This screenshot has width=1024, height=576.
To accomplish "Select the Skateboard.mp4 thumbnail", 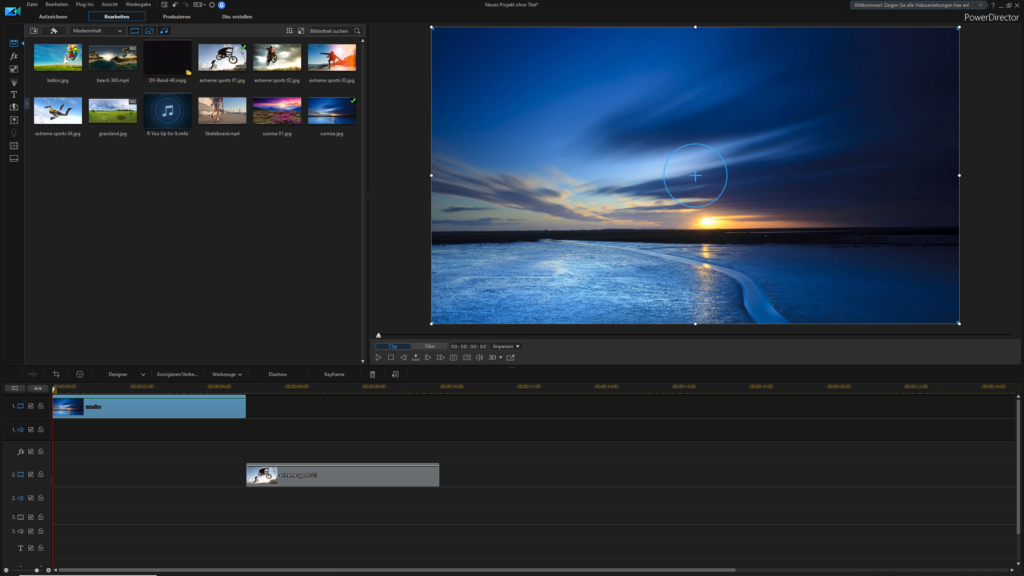I will click(222, 110).
